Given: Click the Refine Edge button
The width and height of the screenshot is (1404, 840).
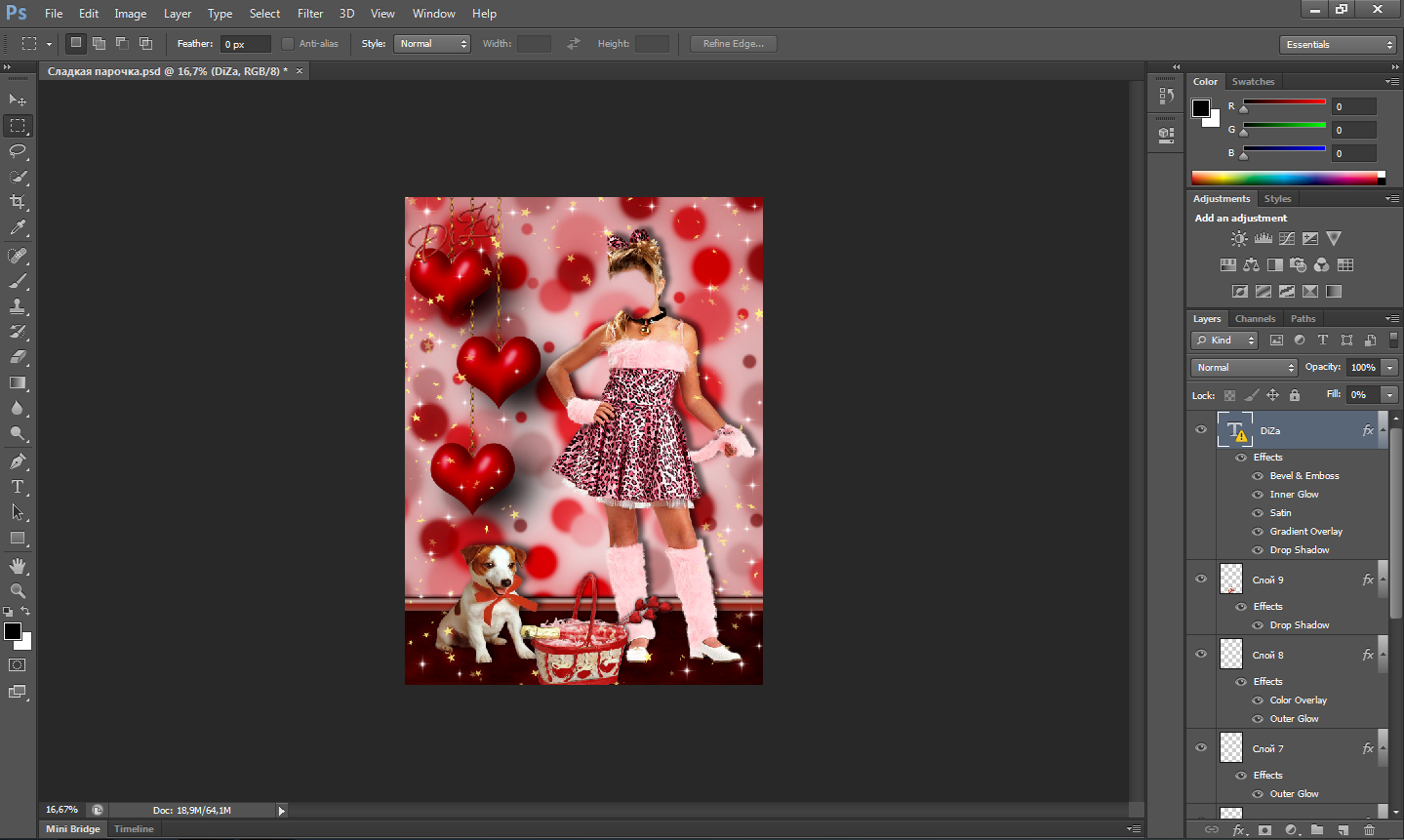Looking at the screenshot, I should (733, 44).
